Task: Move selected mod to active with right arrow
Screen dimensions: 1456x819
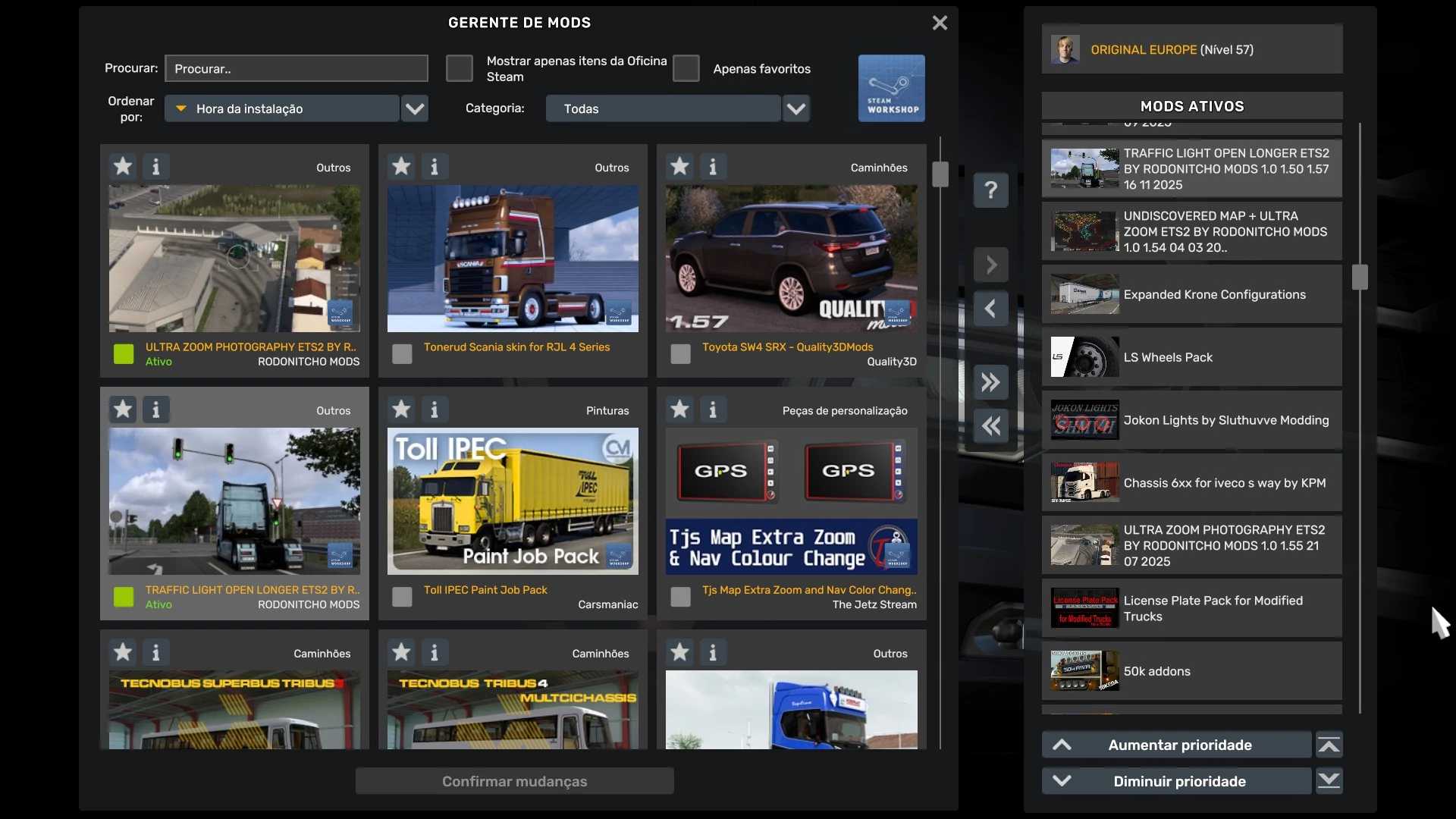Action: click(x=990, y=265)
